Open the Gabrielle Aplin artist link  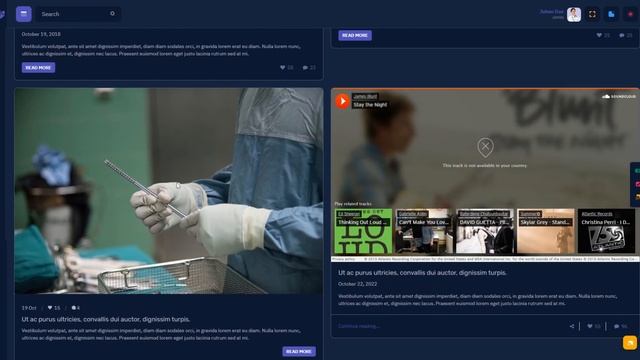point(413,214)
